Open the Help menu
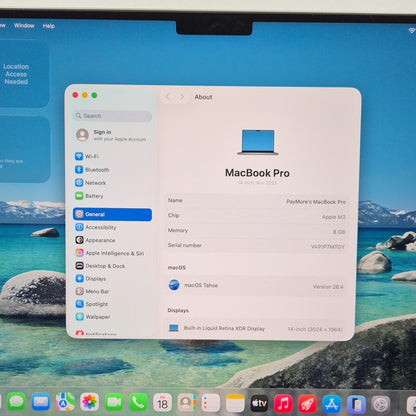Viewport: 416px width, 416px height. [x=49, y=26]
